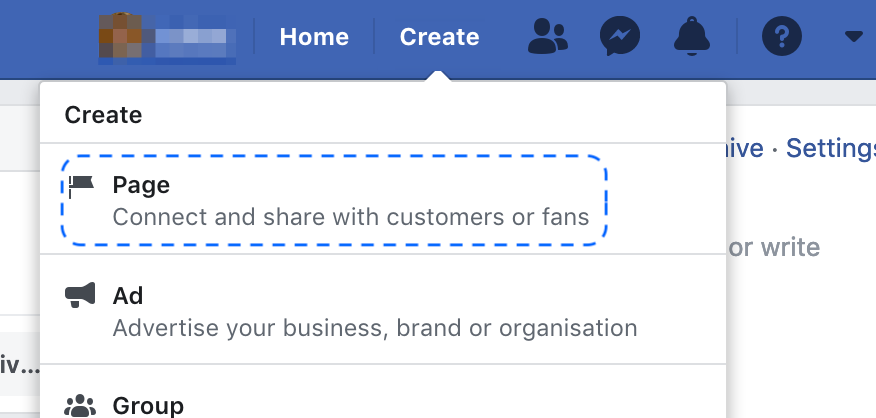Open the pixelated profile picture
Screen dimensions: 876x418
(x=120, y=36)
